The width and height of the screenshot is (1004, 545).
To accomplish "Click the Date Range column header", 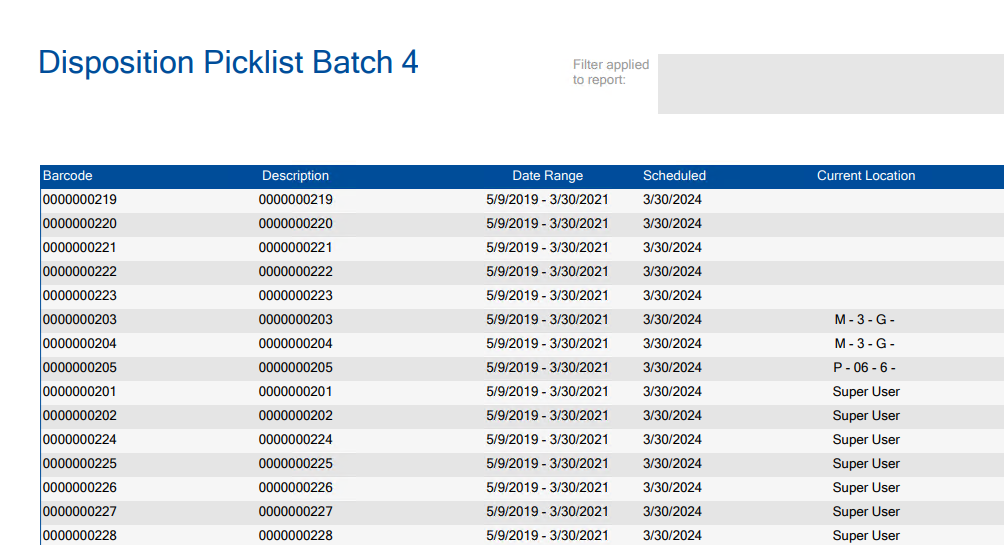I will pyautogui.click(x=547, y=176).
